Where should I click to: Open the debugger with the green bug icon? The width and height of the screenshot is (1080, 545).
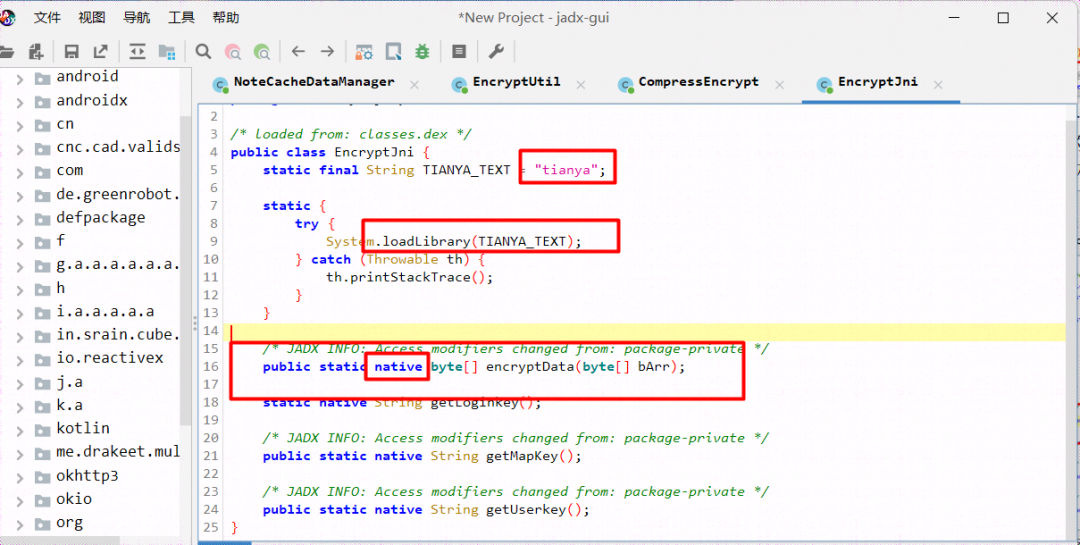point(422,51)
